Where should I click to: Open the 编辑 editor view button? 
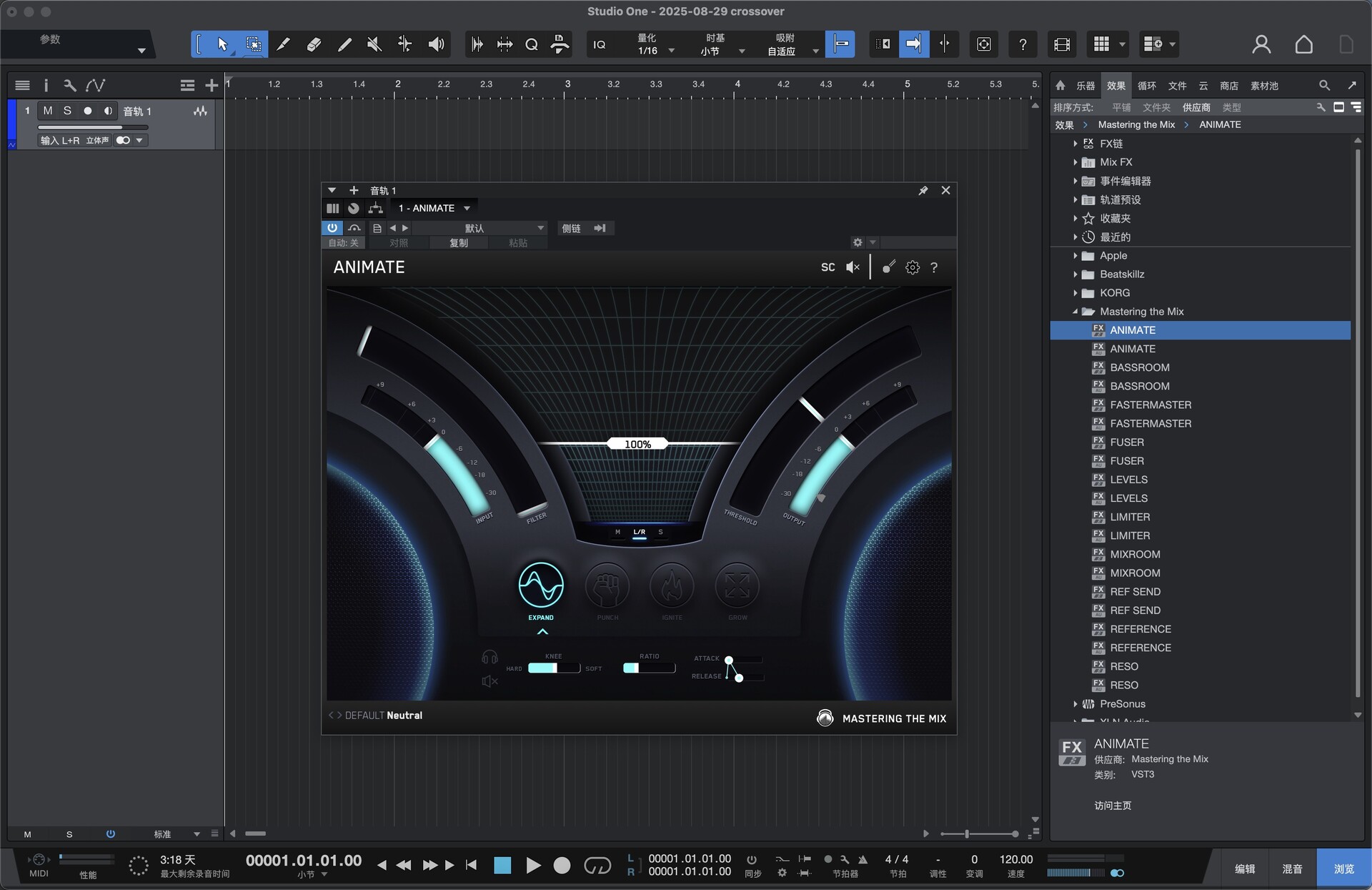click(x=1245, y=869)
